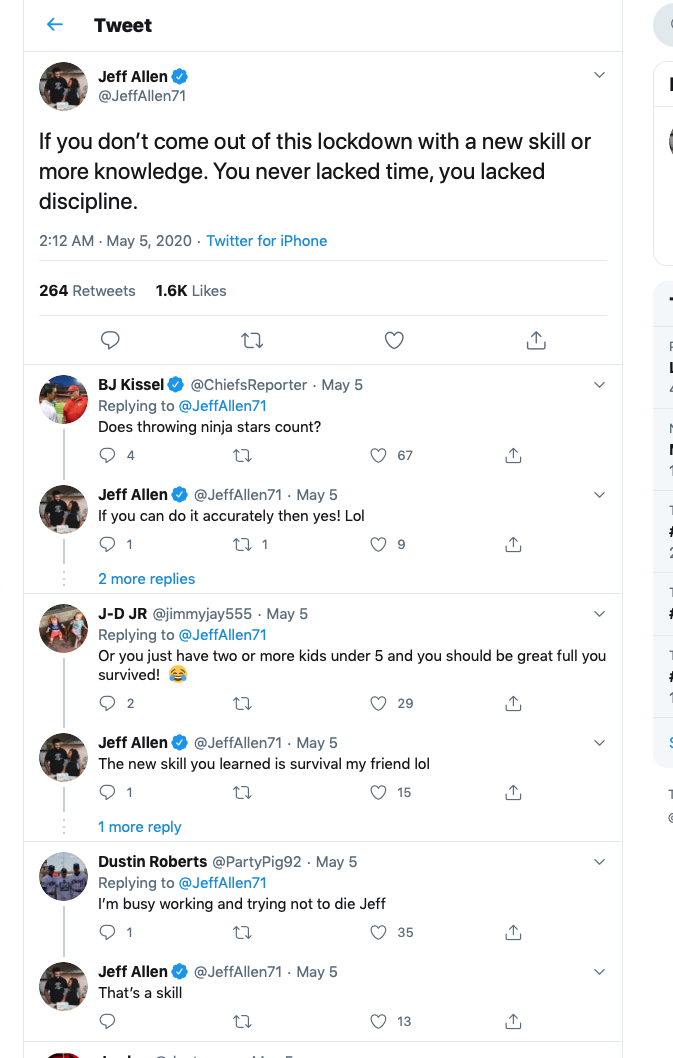Screen dimensions: 673x1058
Task: Share the main tweet via share icon
Action: tap(536, 341)
